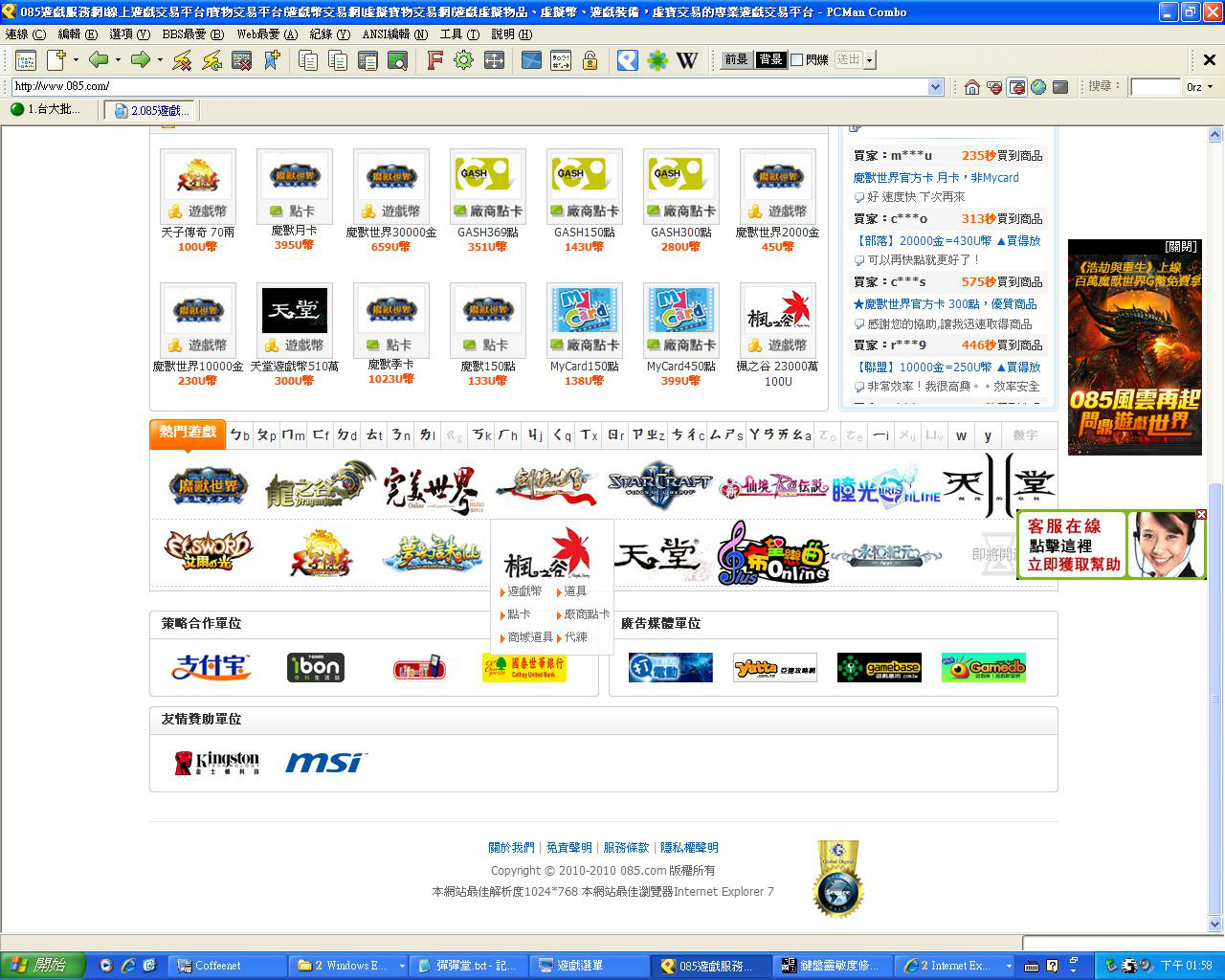
Task: Click the 搜尋 search input field
Action: coord(1155,87)
